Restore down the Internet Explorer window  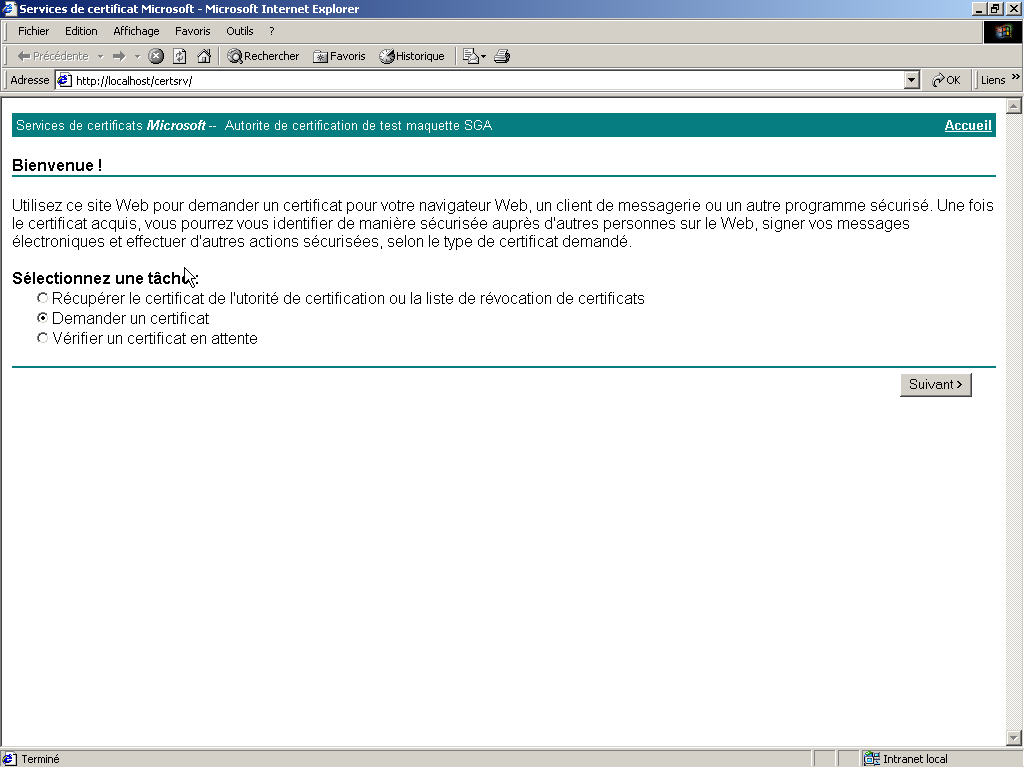pyautogui.click(x=995, y=8)
